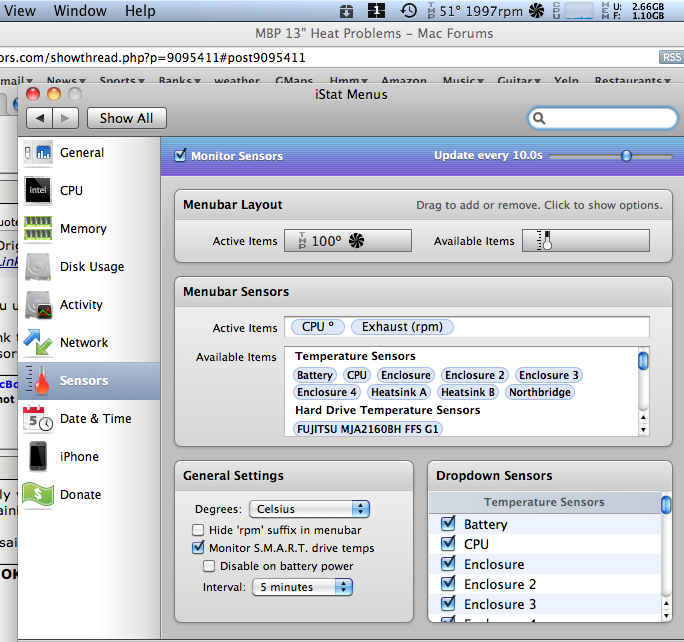Toggle the Monitor Sensors checkbox
Viewport: 684px width, 642px height.
point(180,155)
